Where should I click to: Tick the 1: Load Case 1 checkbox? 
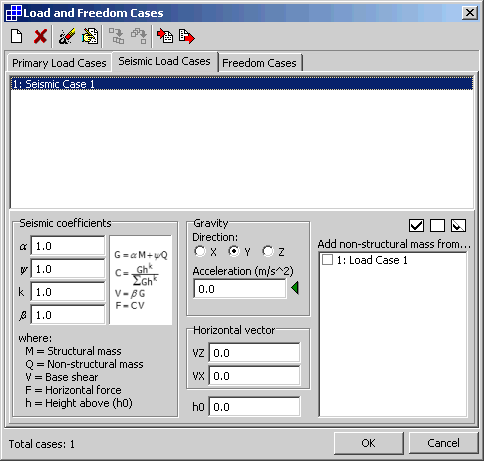327,260
